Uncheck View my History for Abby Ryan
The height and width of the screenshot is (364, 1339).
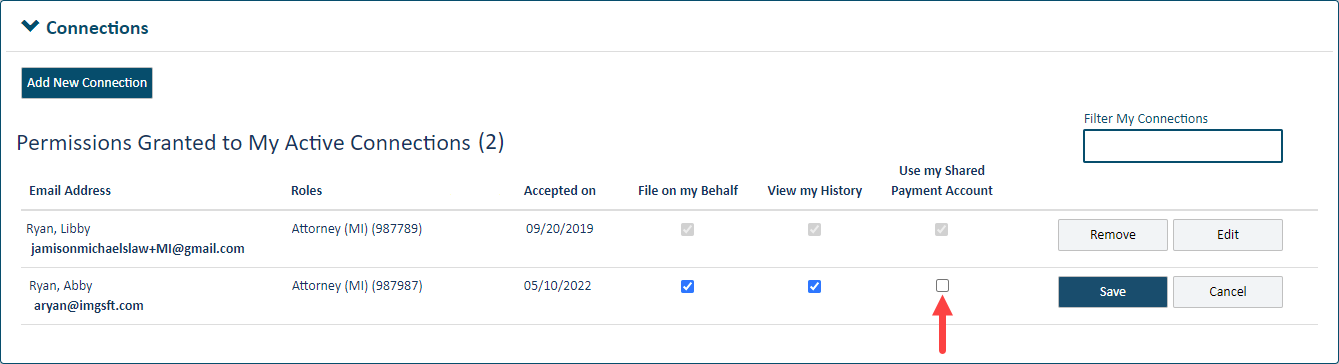click(814, 286)
